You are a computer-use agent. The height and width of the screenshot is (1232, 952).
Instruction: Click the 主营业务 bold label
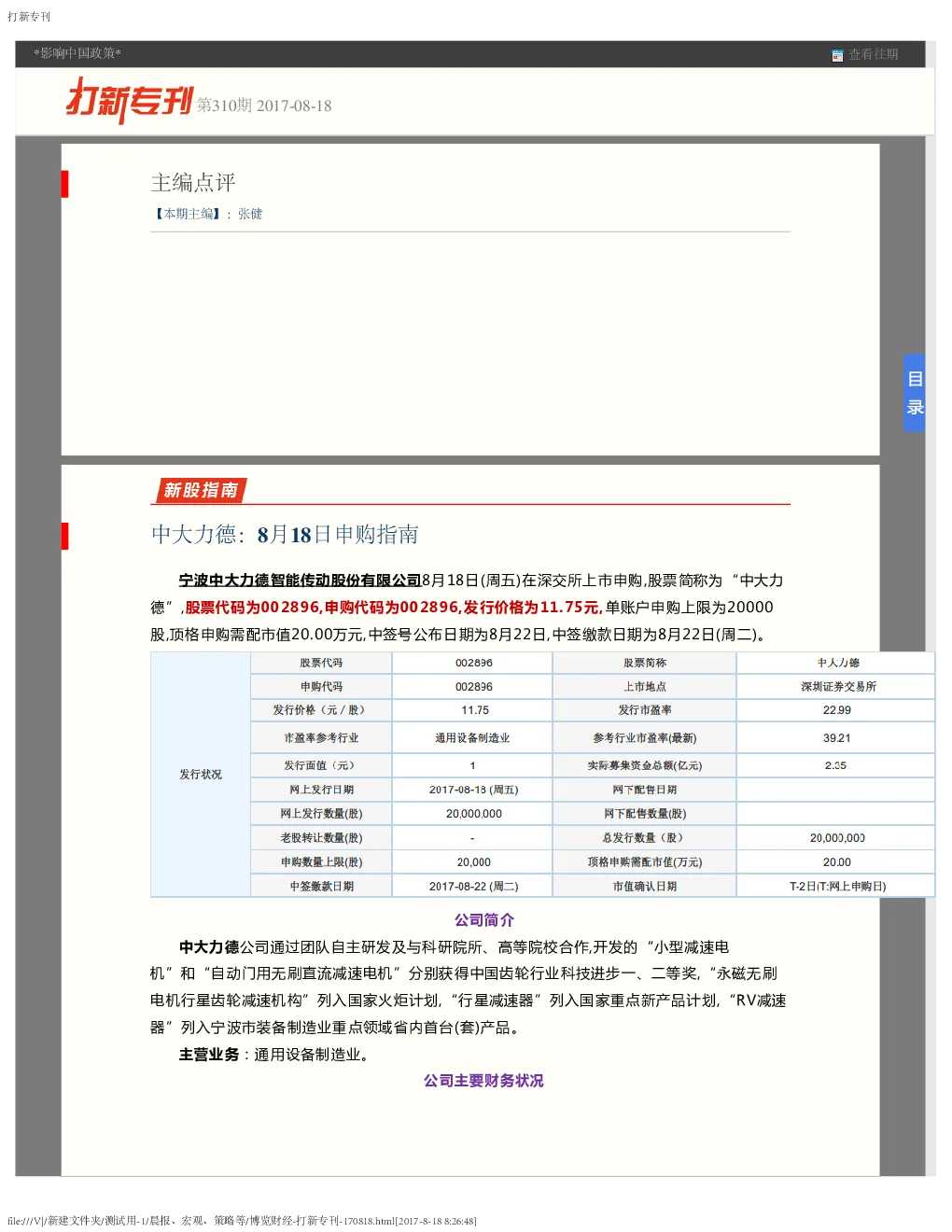(209, 1055)
